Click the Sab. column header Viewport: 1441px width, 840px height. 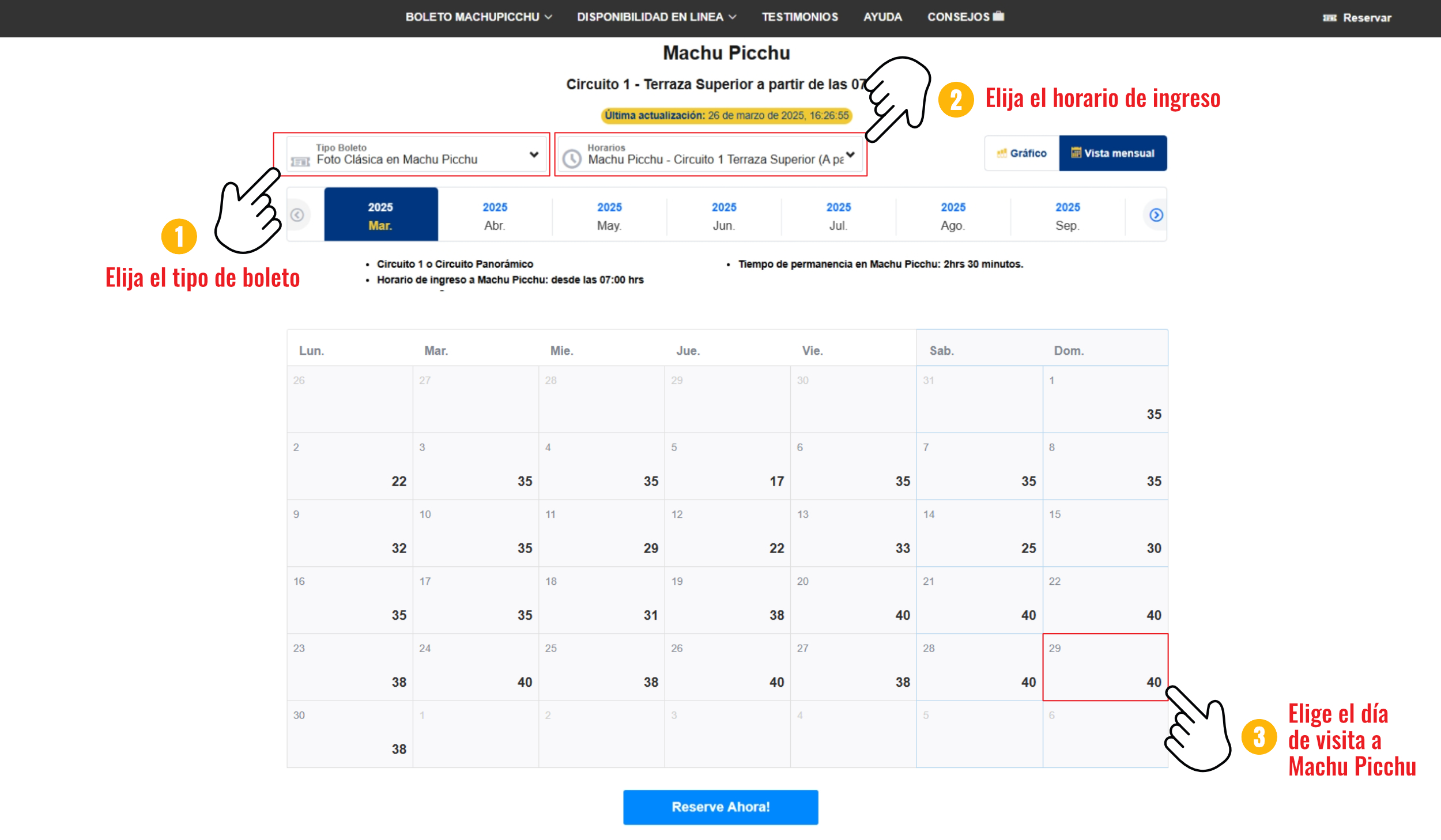tap(941, 350)
